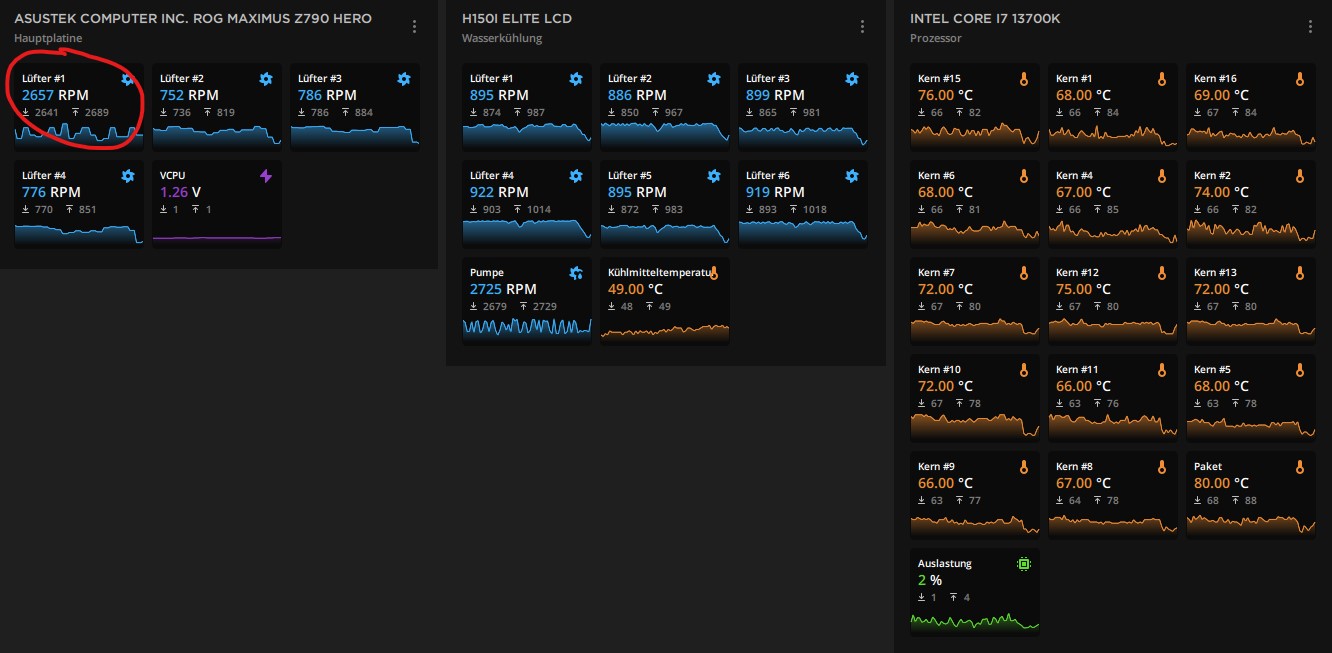Screen dimensions: 1332x653
Task: Open the three-dot menu of ROG Maximus Z790 Hero panel
Action: (x=415, y=27)
